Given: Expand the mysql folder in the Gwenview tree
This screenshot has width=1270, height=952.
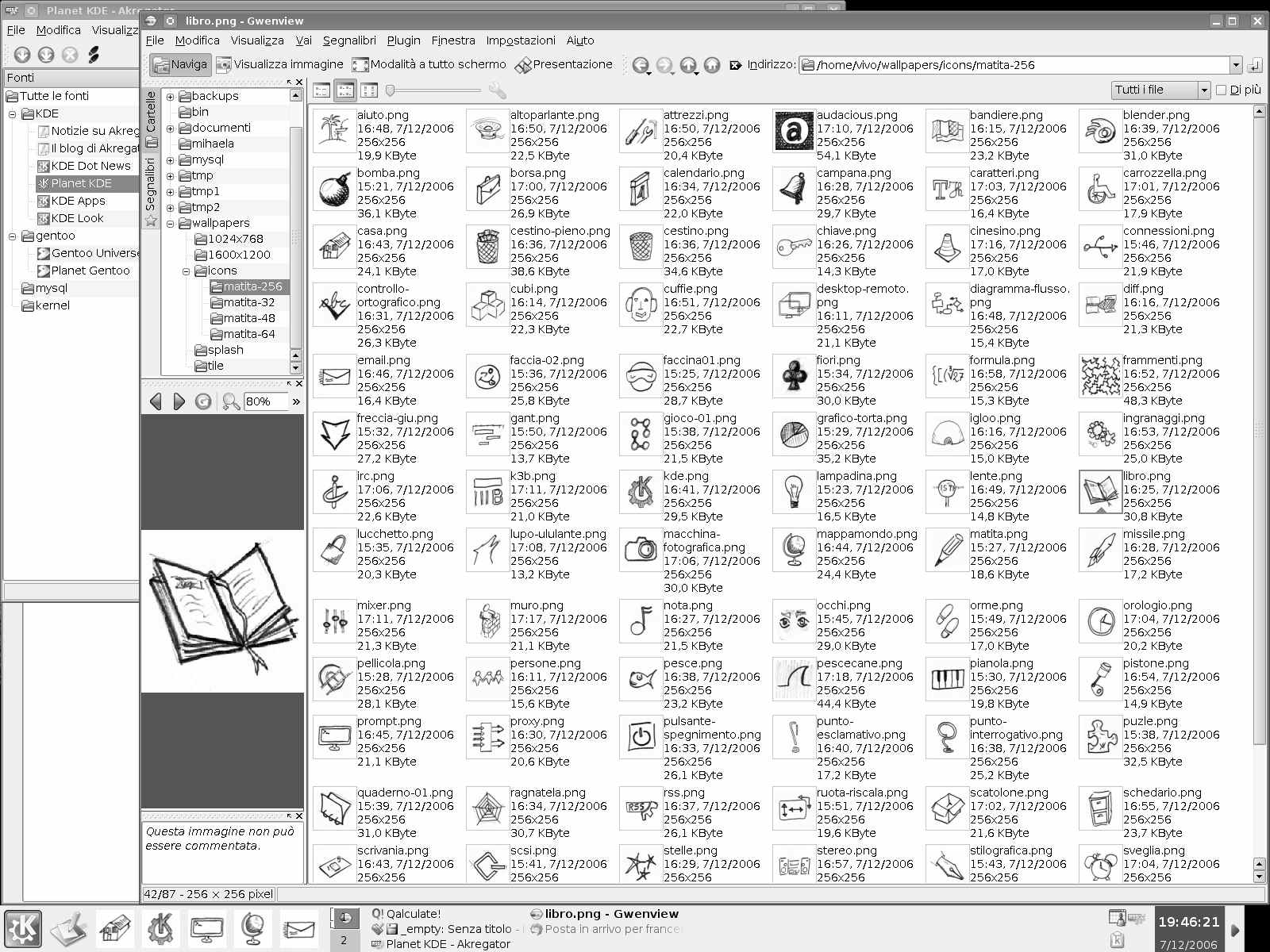Looking at the screenshot, I should point(170,160).
